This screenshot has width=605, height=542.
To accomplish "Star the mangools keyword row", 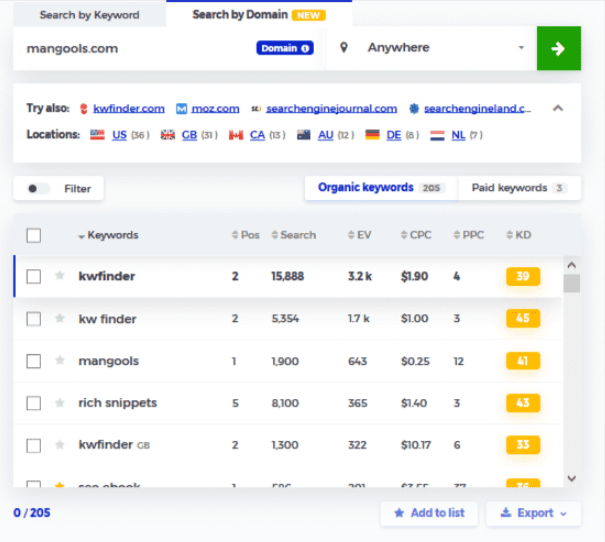I will [60, 361].
